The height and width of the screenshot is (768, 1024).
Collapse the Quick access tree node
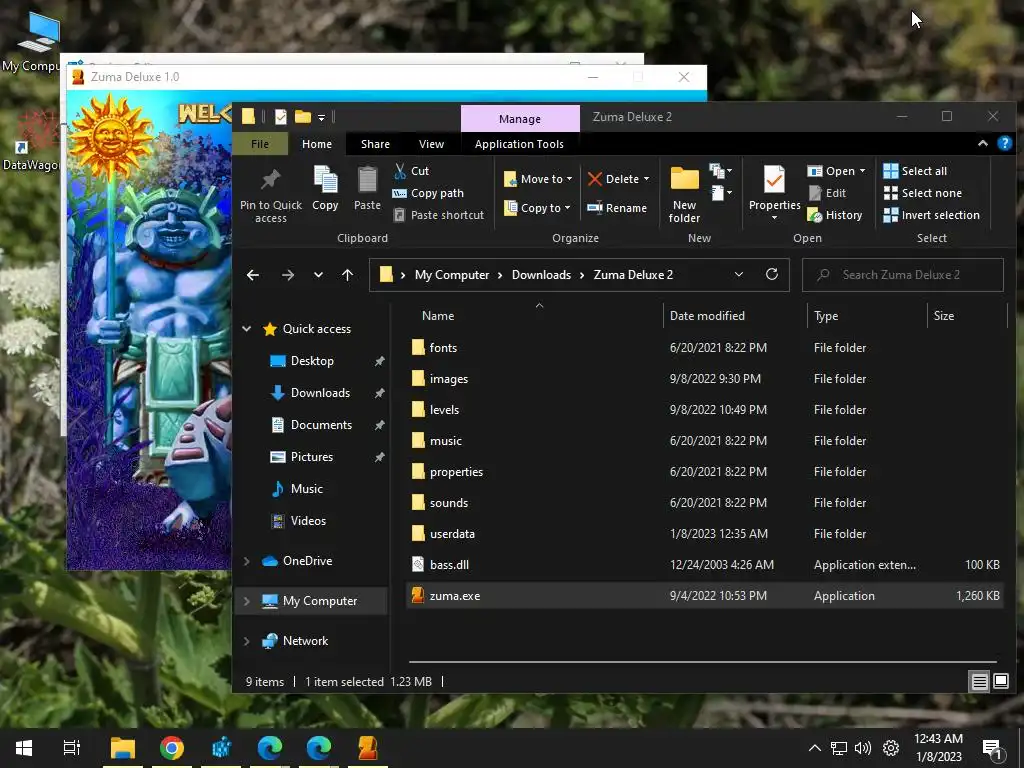coord(247,328)
